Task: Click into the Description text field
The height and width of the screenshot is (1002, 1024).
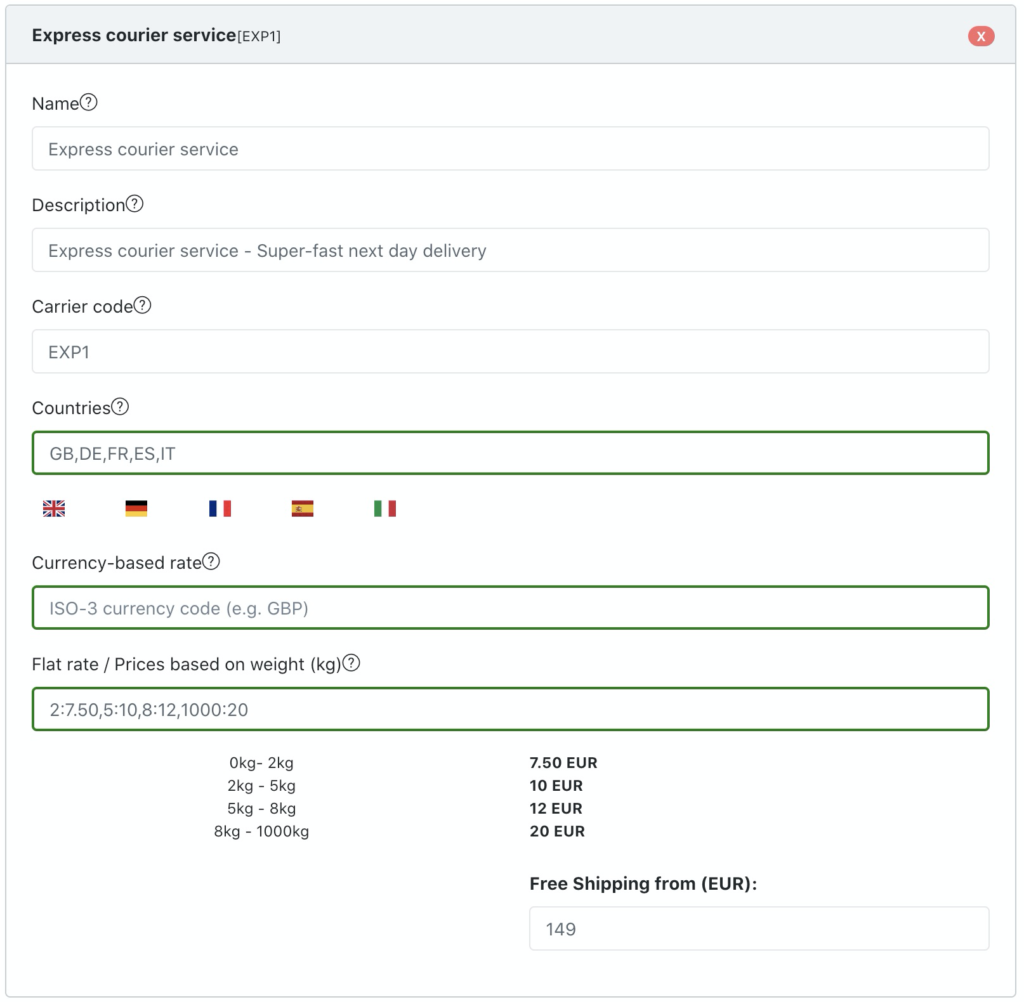Action: coord(510,250)
